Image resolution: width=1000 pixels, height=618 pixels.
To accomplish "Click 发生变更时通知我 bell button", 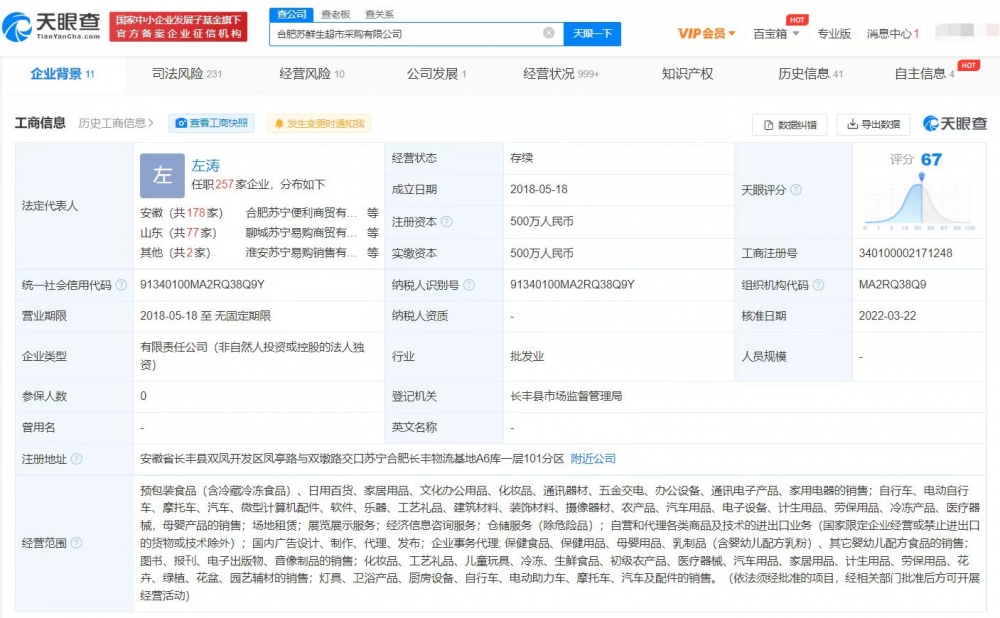I will pyautogui.click(x=319, y=124).
